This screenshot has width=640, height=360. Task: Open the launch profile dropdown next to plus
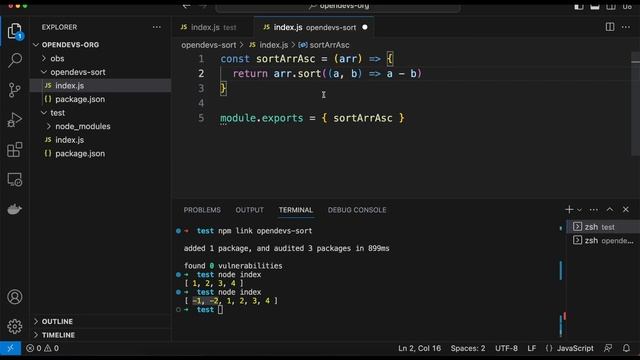[579, 210]
